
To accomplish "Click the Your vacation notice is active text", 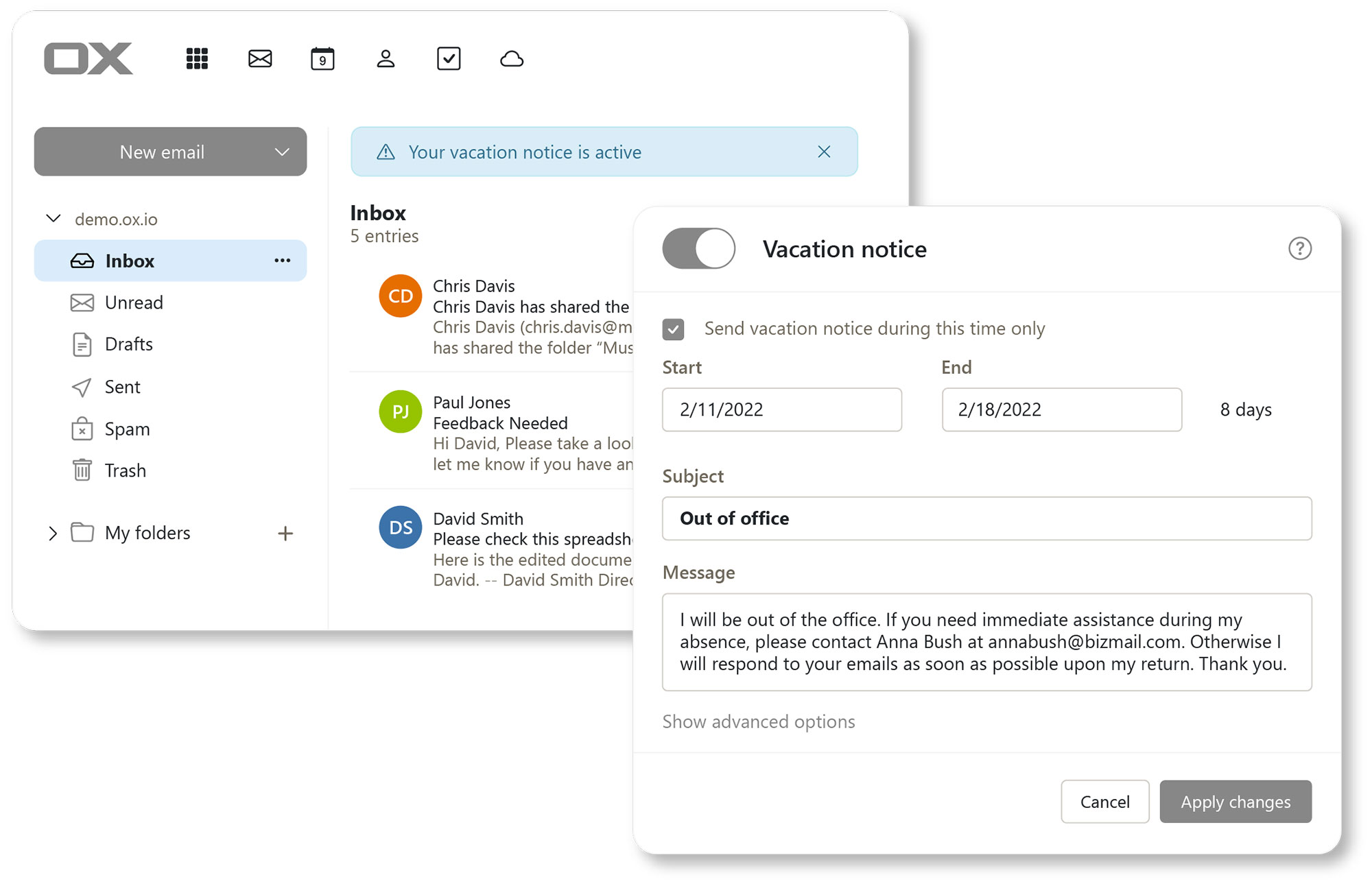I will pos(525,152).
